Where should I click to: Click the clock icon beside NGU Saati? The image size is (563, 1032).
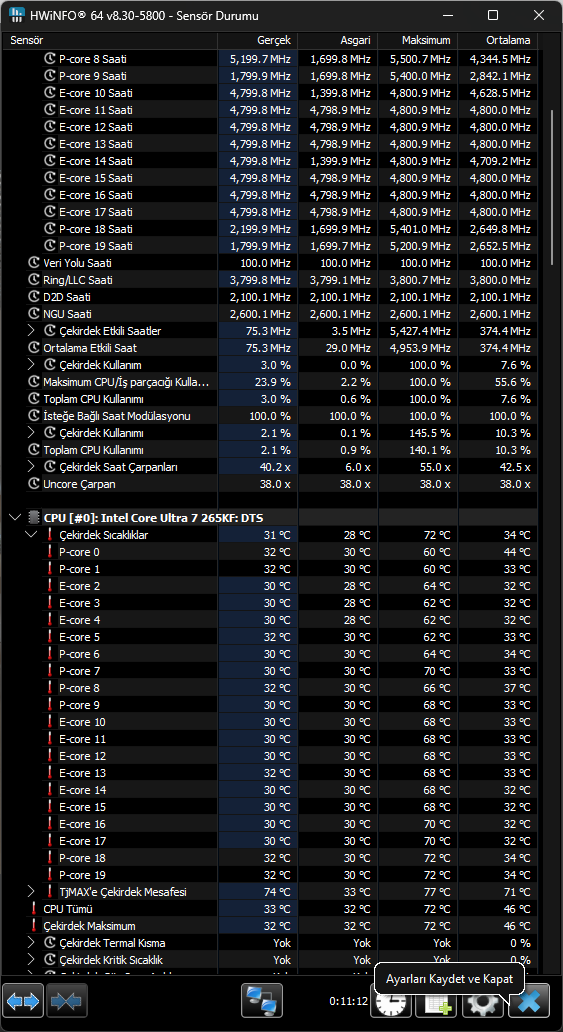pyautogui.click(x=34, y=314)
